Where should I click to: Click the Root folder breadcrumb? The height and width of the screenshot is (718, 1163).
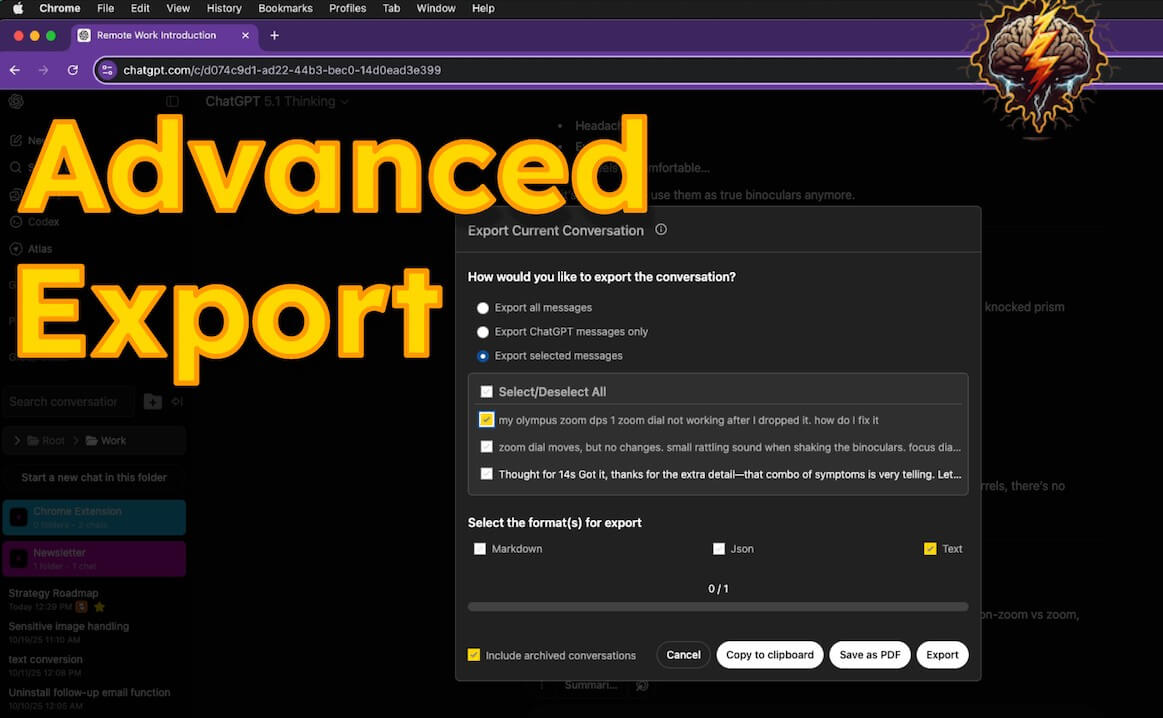tap(46, 441)
